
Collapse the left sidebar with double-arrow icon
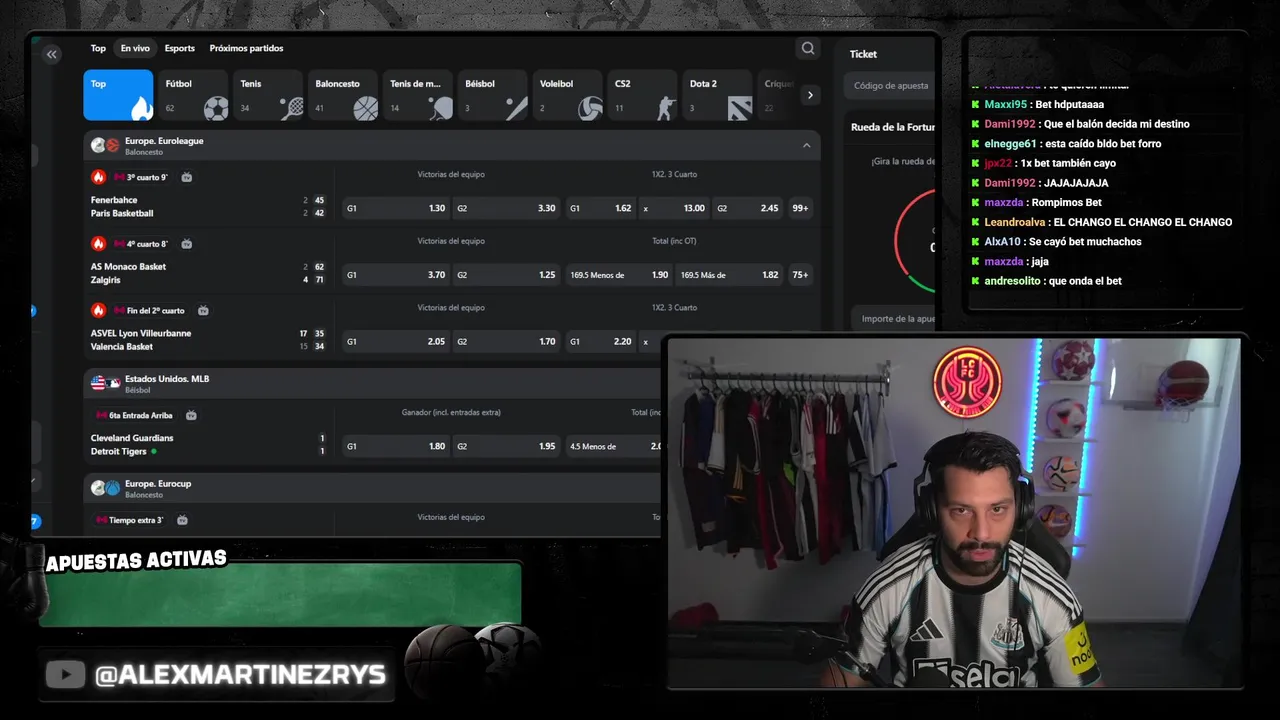point(52,55)
